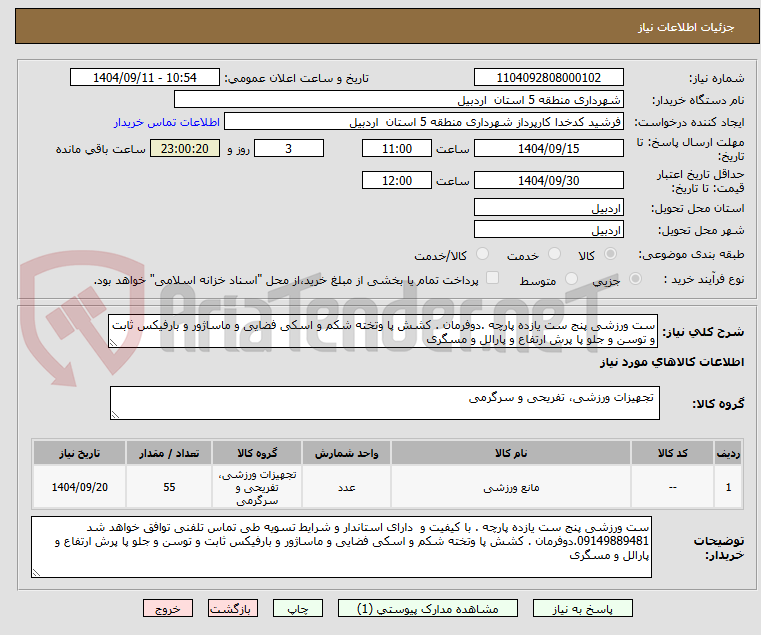Click the خروج exit button

(x=167, y=608)
